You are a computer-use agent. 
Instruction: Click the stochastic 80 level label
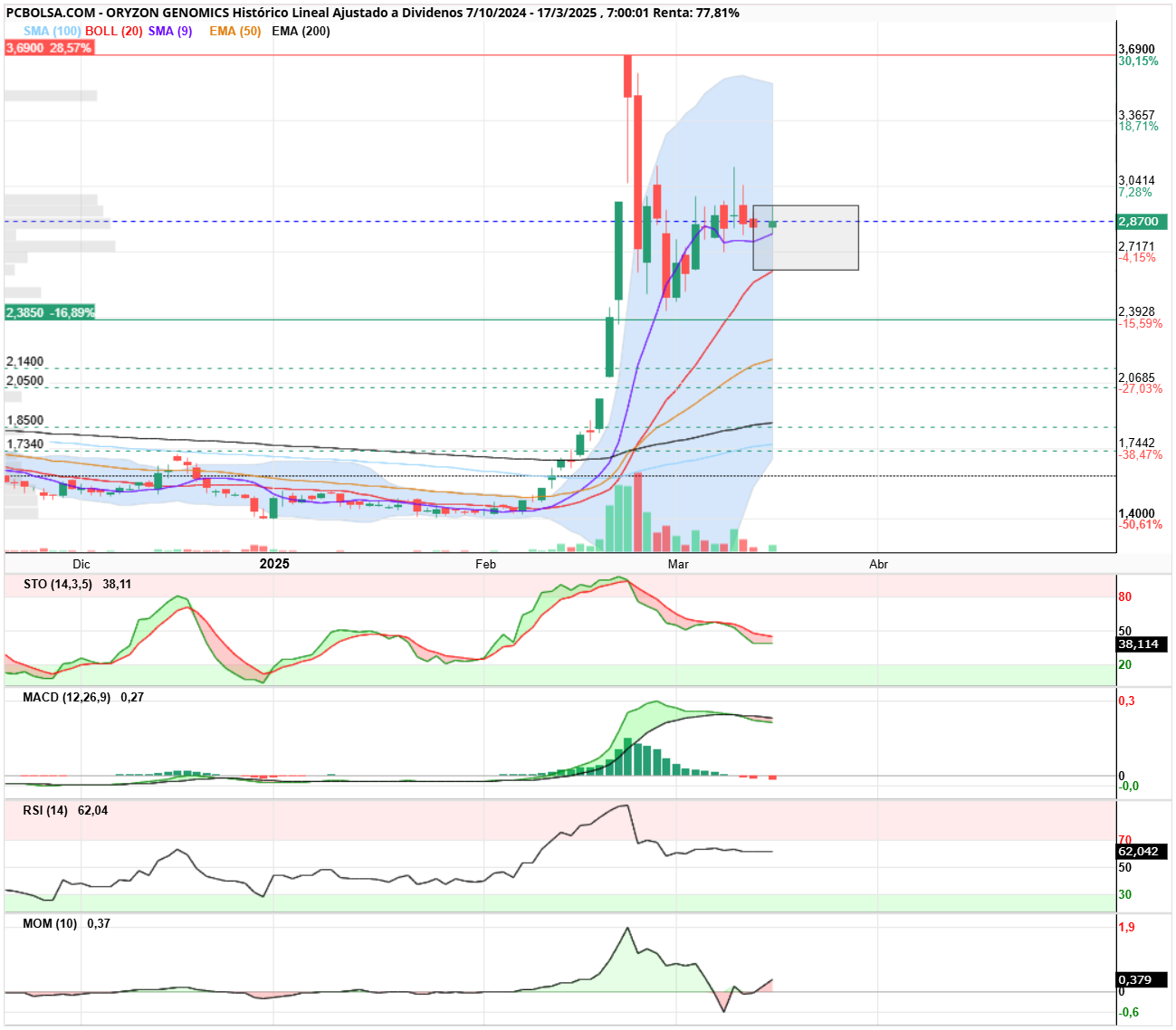click(x=1124, y=596)
